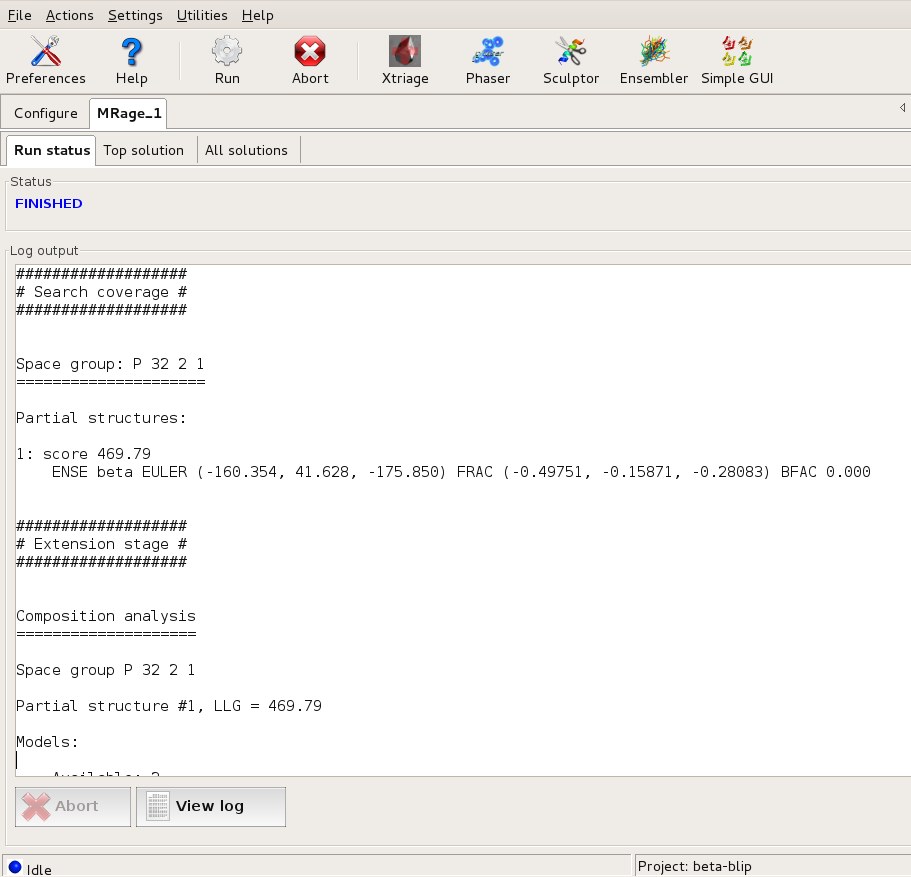The height and width of the screenshot is (877, 911).
Task: Open the Actions menu
Action: coord(70,15)
